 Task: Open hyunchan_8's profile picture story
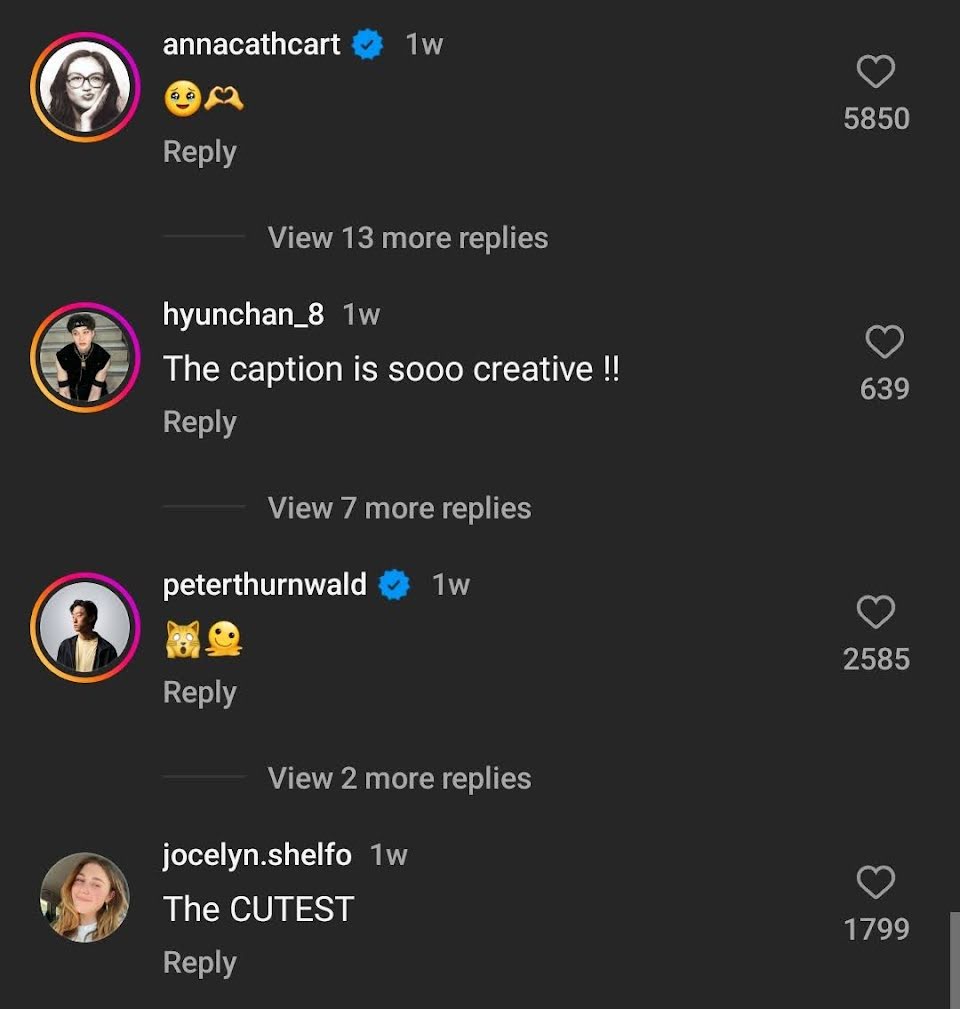(x=84, y=357)
